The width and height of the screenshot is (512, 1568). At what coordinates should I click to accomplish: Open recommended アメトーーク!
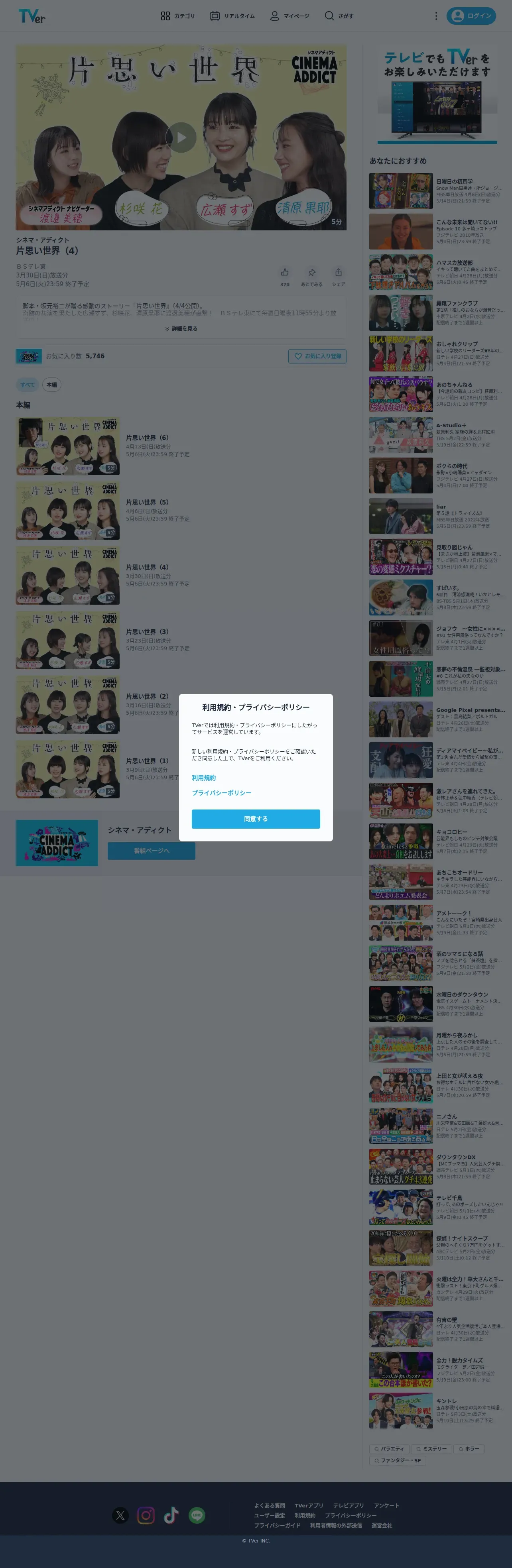(437, 922)
